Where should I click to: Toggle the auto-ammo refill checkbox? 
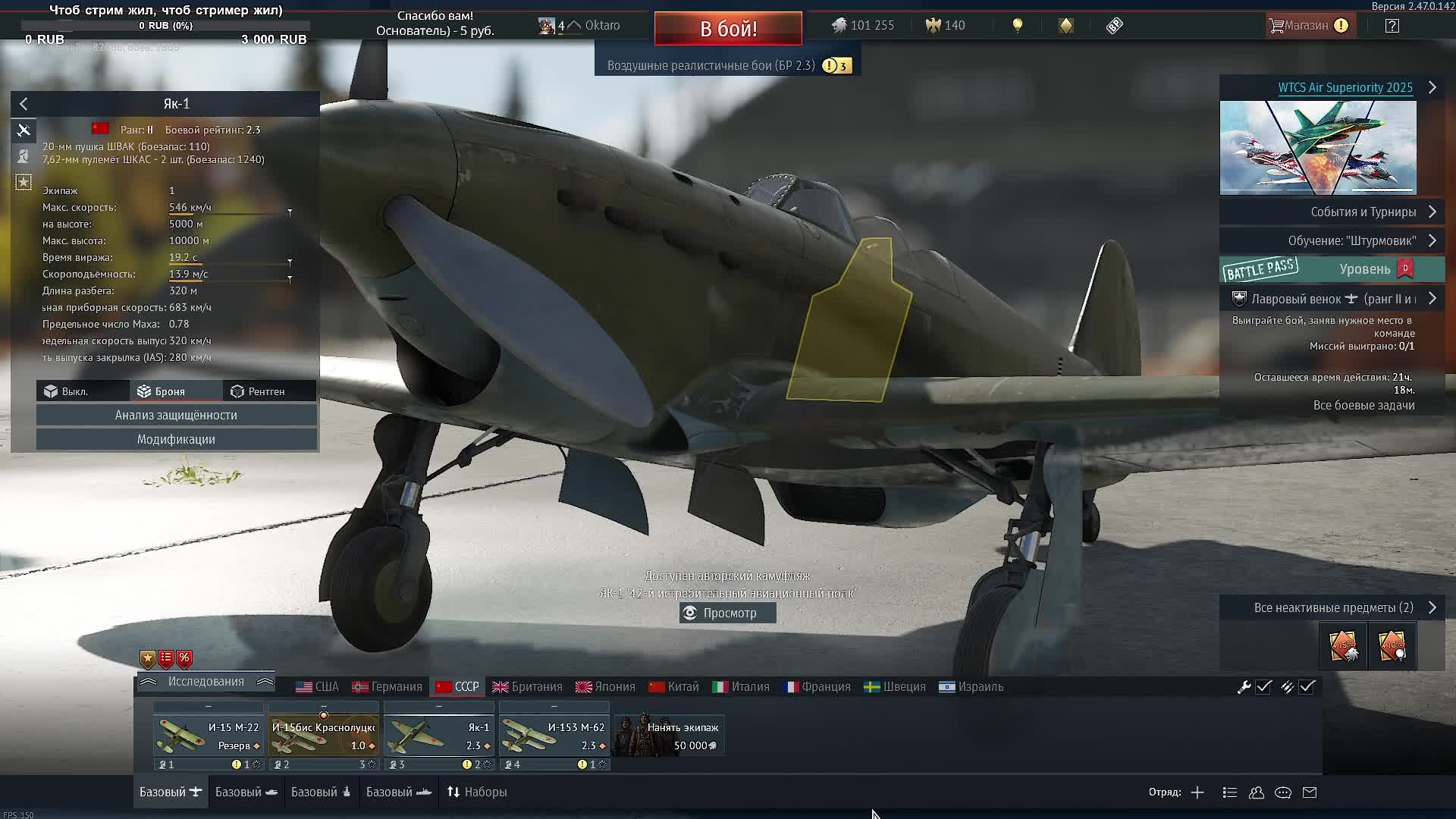(1307, 686)
